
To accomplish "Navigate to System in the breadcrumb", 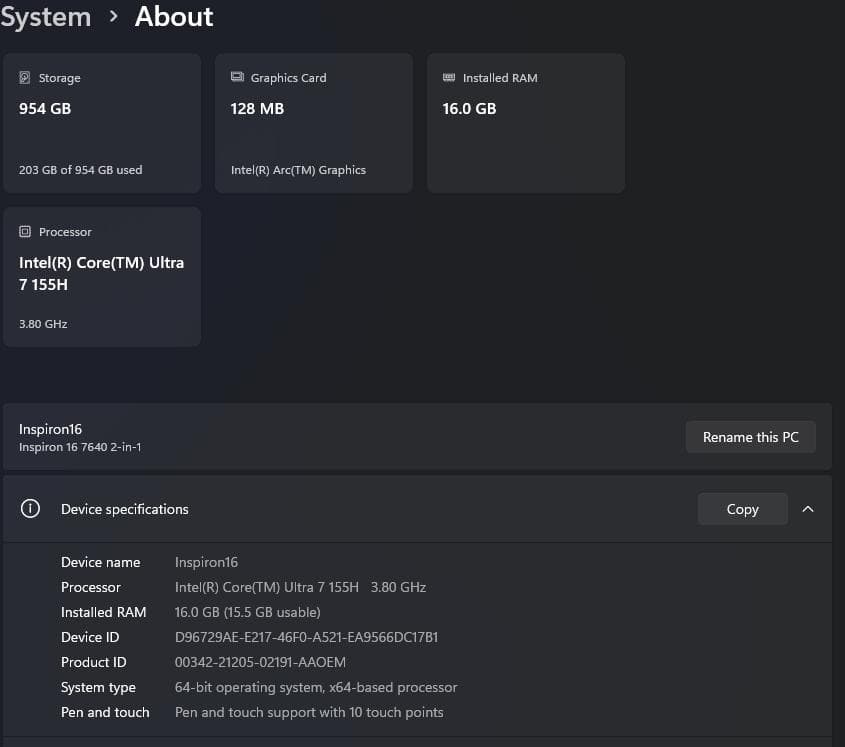I will [45, 17].
